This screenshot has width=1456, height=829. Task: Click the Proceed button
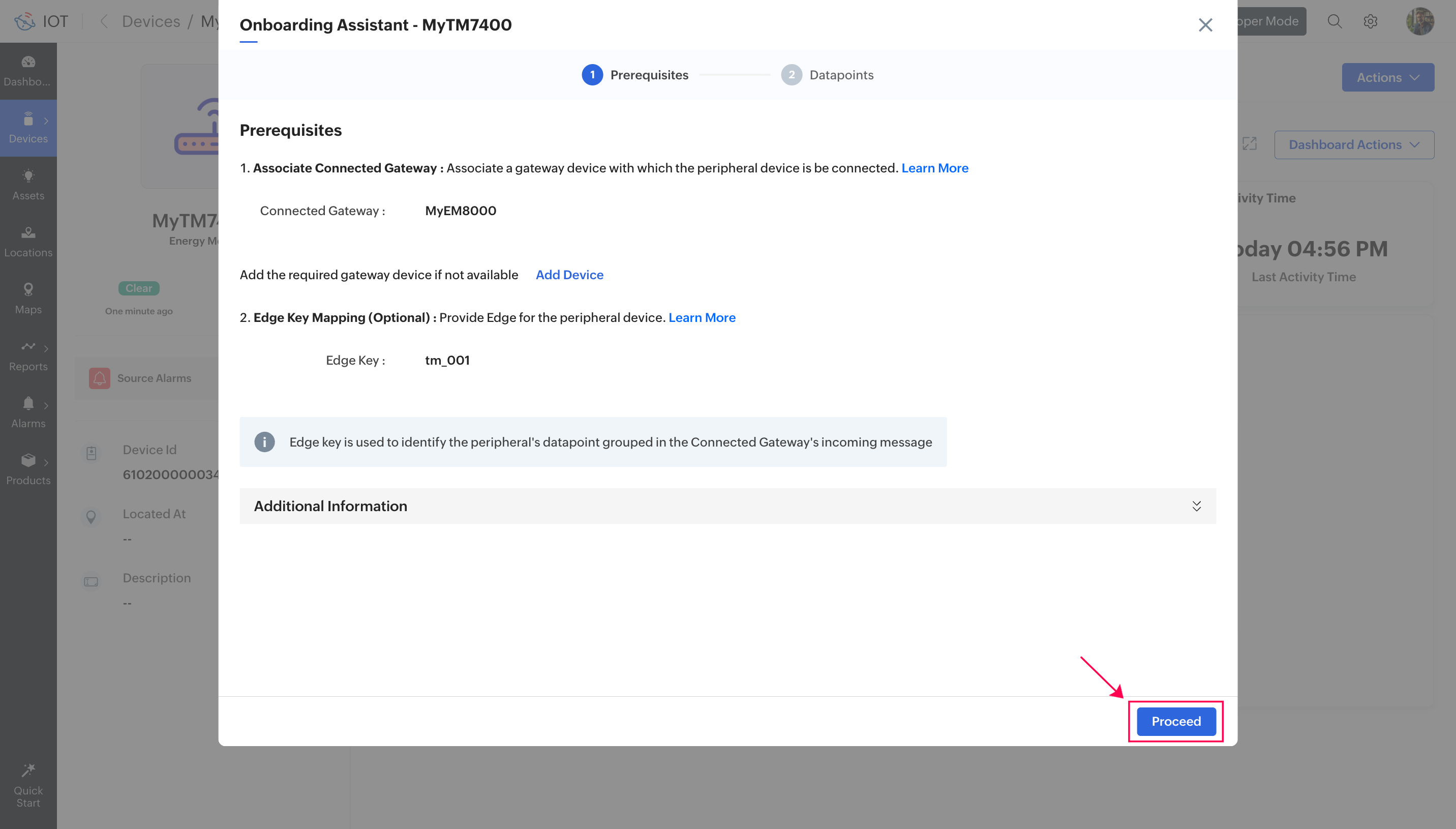(x=1175, y=721)
